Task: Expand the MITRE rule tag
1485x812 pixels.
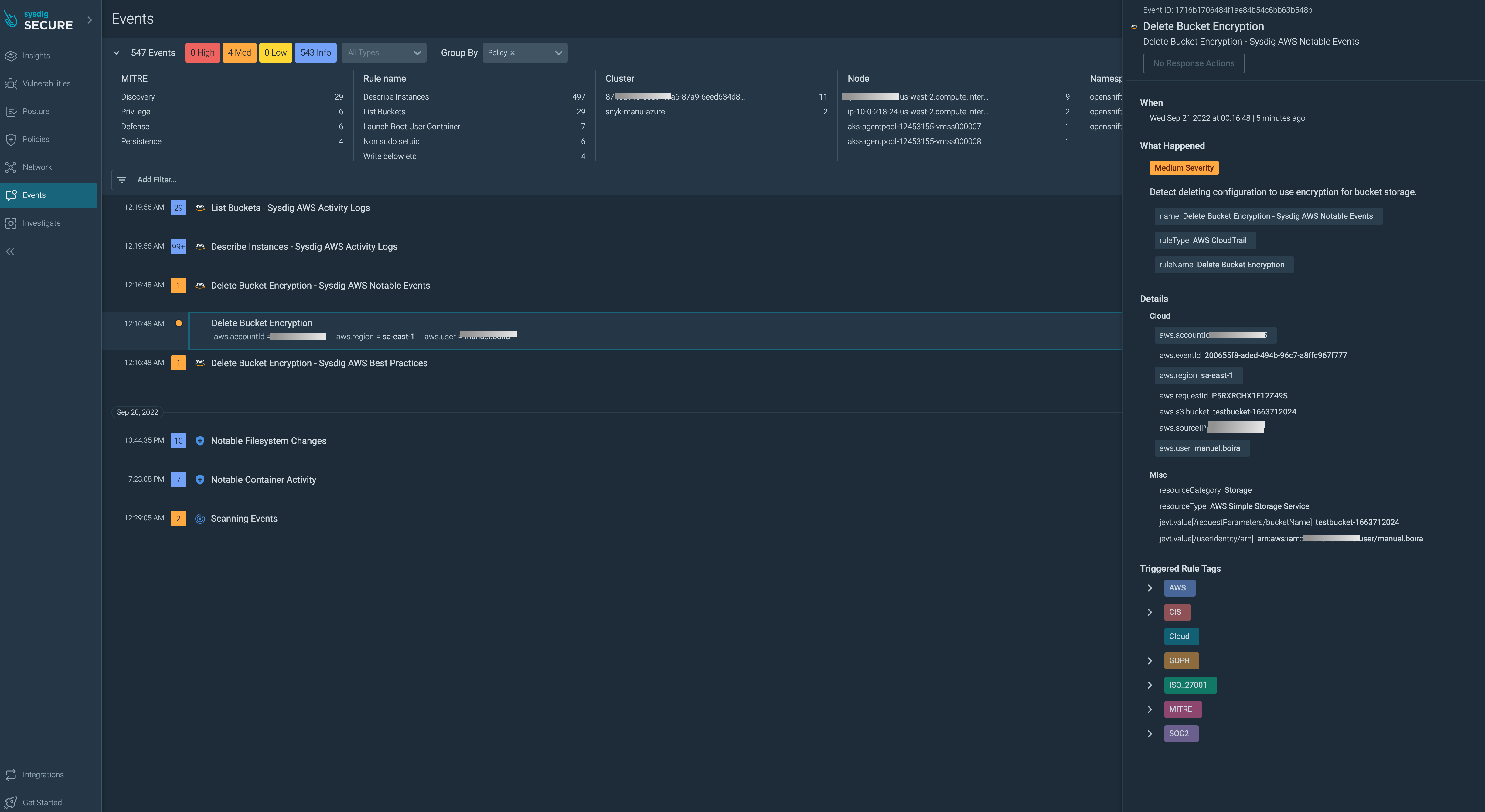Action: tap(1150, 709)
